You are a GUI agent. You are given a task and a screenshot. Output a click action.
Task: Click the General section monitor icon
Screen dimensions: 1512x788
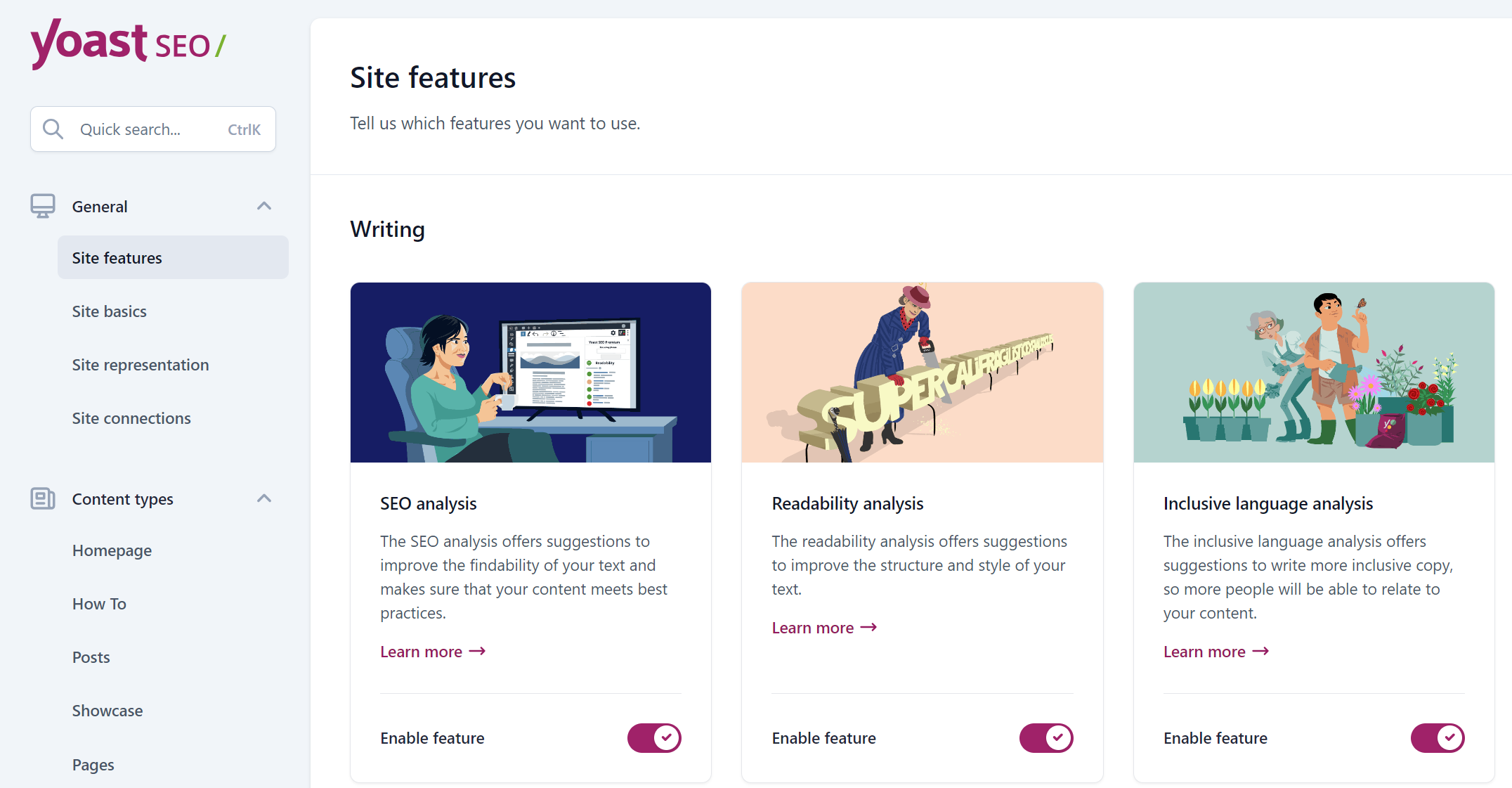tap(43, 207)
